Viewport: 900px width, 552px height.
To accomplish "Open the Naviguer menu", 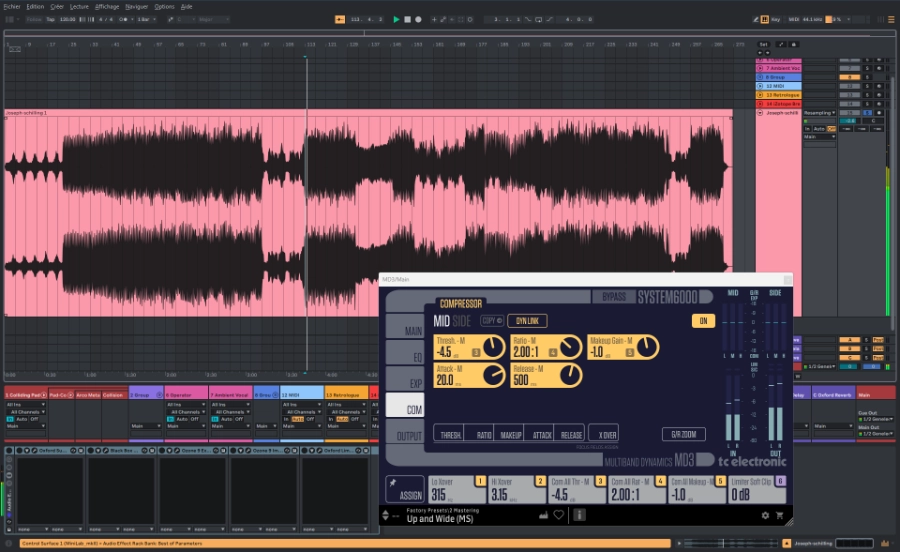I will click(x=137, y=6).
